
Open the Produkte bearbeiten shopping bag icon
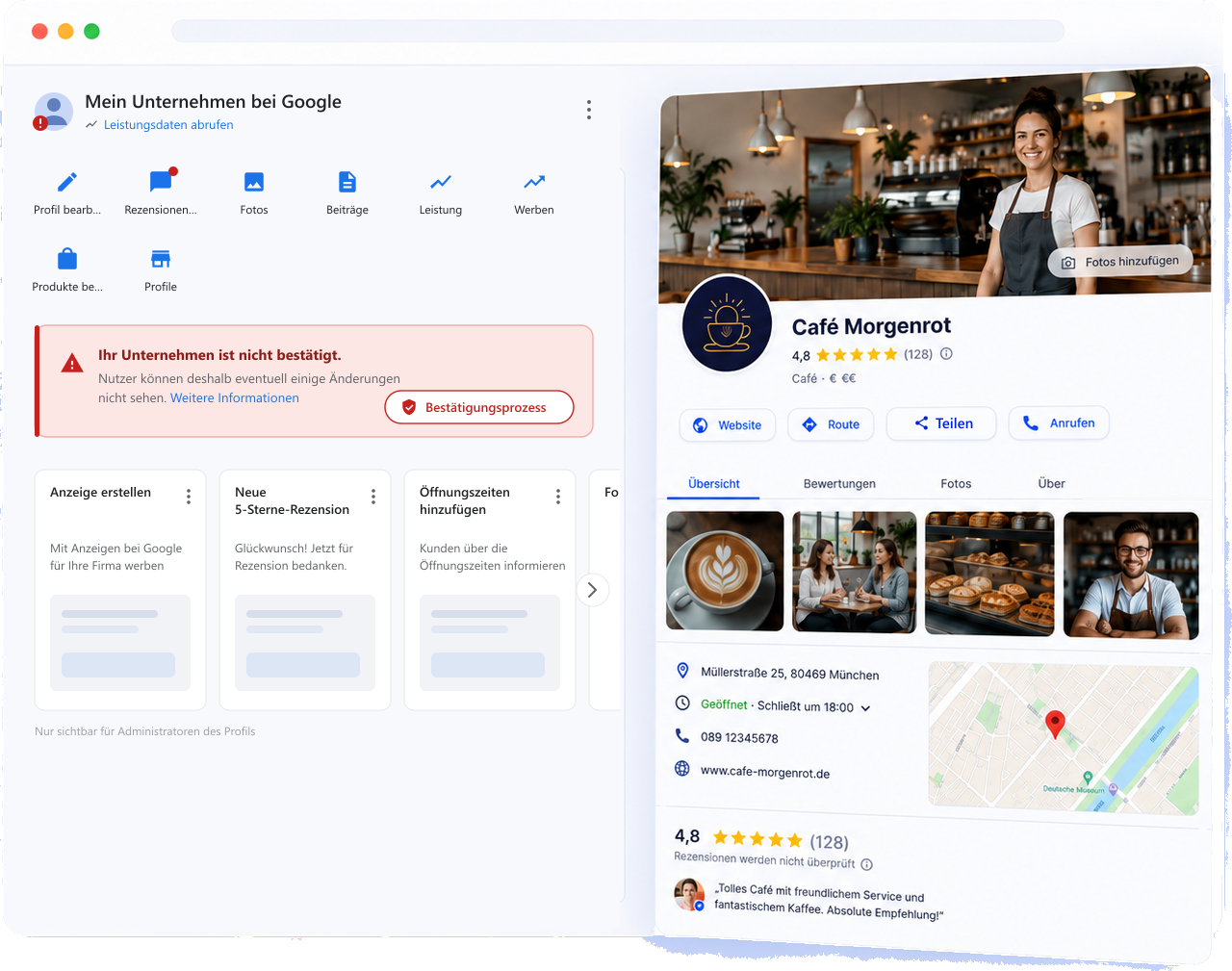(67, 259)
